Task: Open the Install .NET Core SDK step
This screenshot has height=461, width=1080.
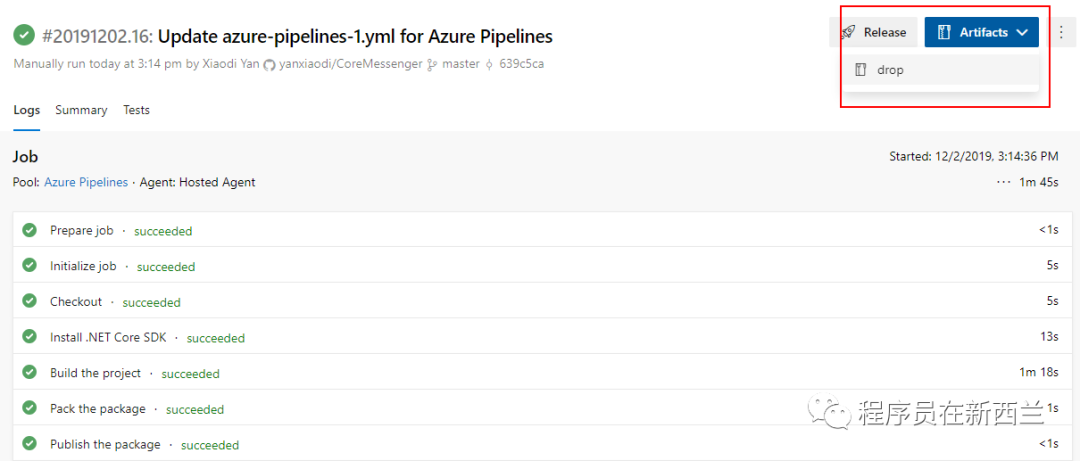Action: pos(540,337)
